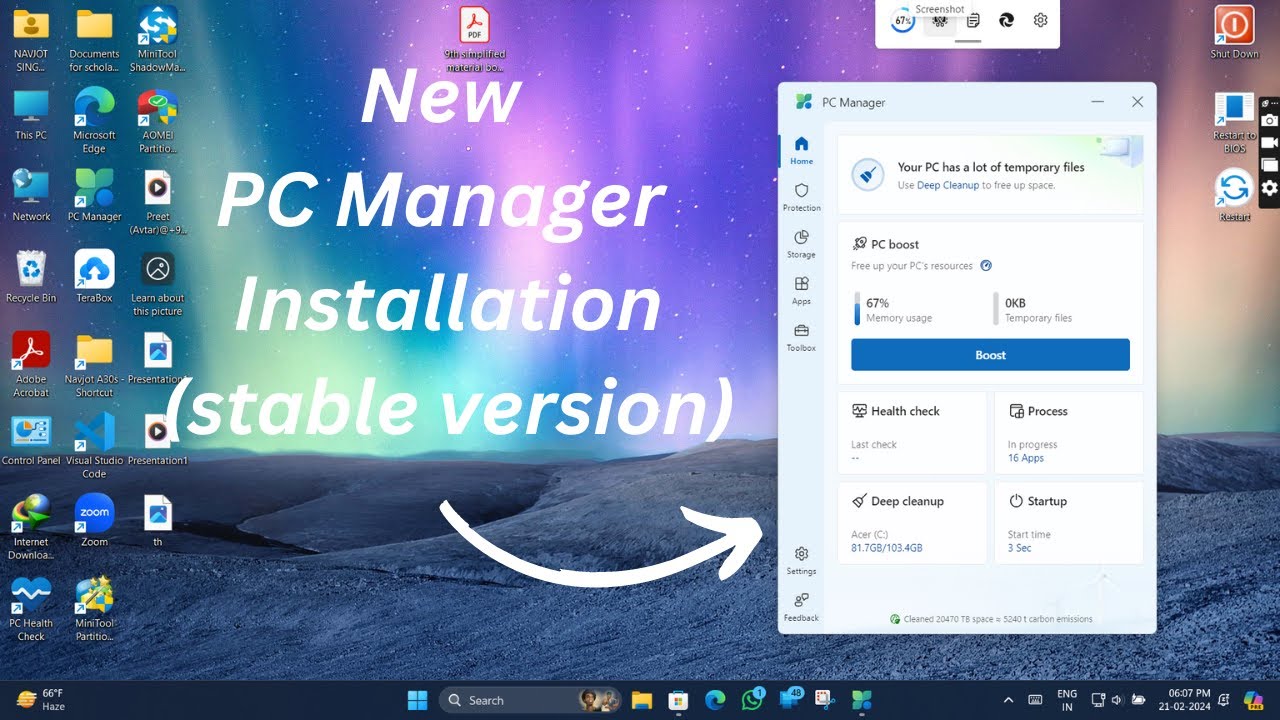Open the Deep cleanup card
1280x720 pixels.
[911, 523]
